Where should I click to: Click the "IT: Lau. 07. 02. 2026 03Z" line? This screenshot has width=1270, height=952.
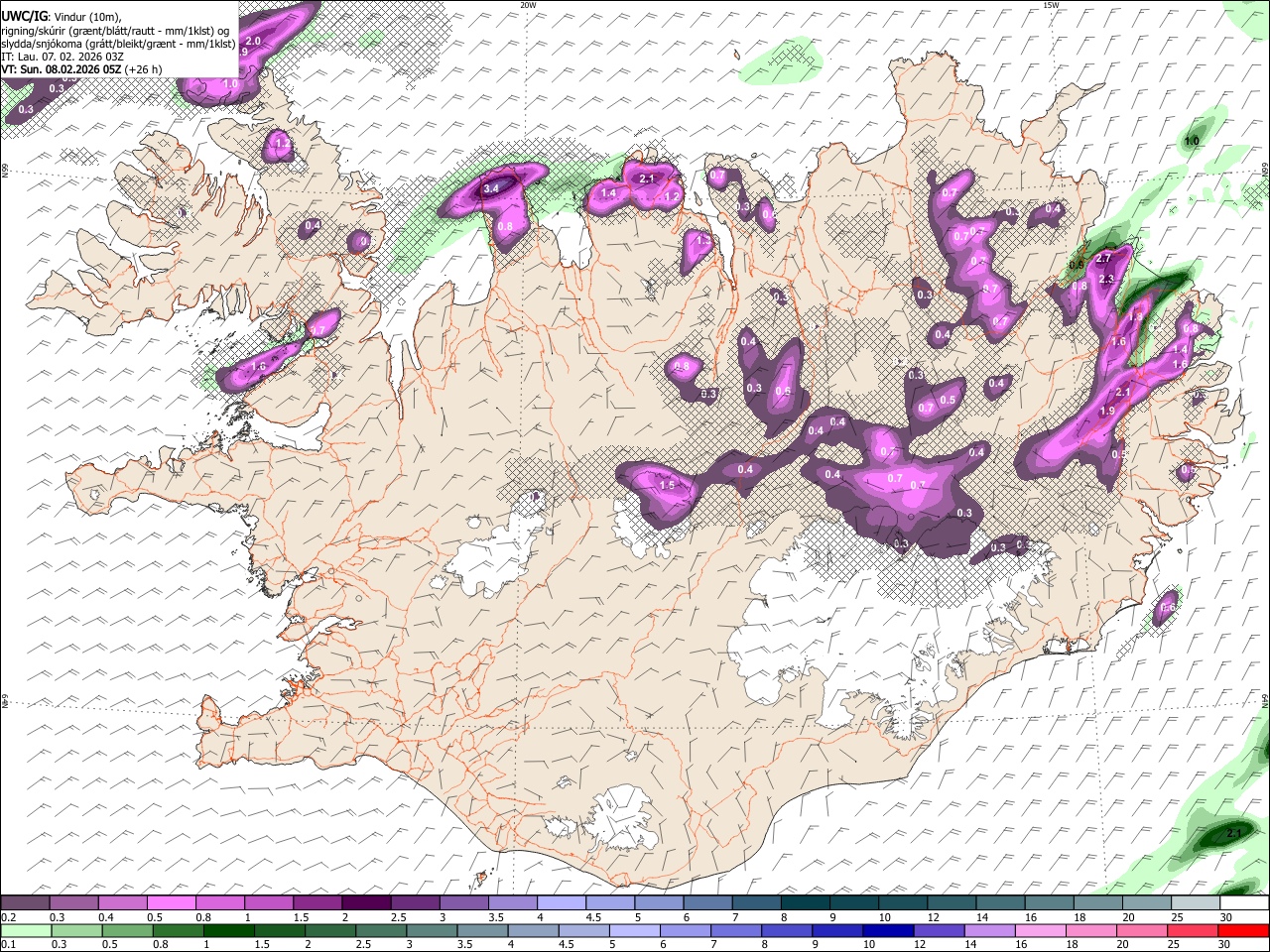[63, 57]
